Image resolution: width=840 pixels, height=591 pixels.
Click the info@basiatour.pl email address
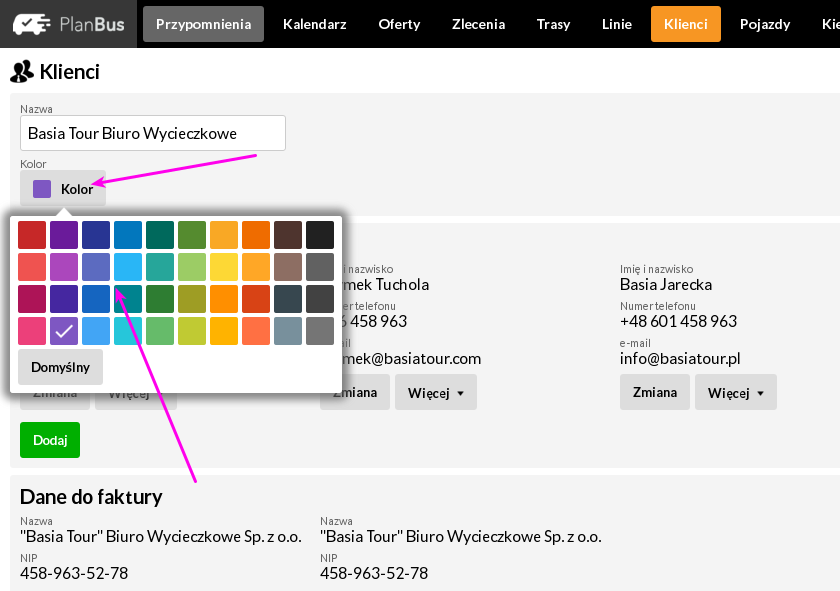680,358
